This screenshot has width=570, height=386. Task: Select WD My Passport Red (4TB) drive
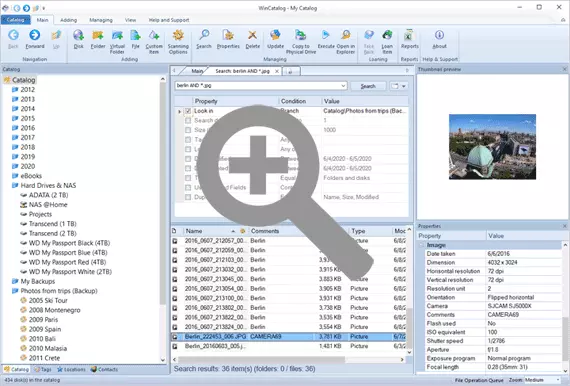(67, 262)
